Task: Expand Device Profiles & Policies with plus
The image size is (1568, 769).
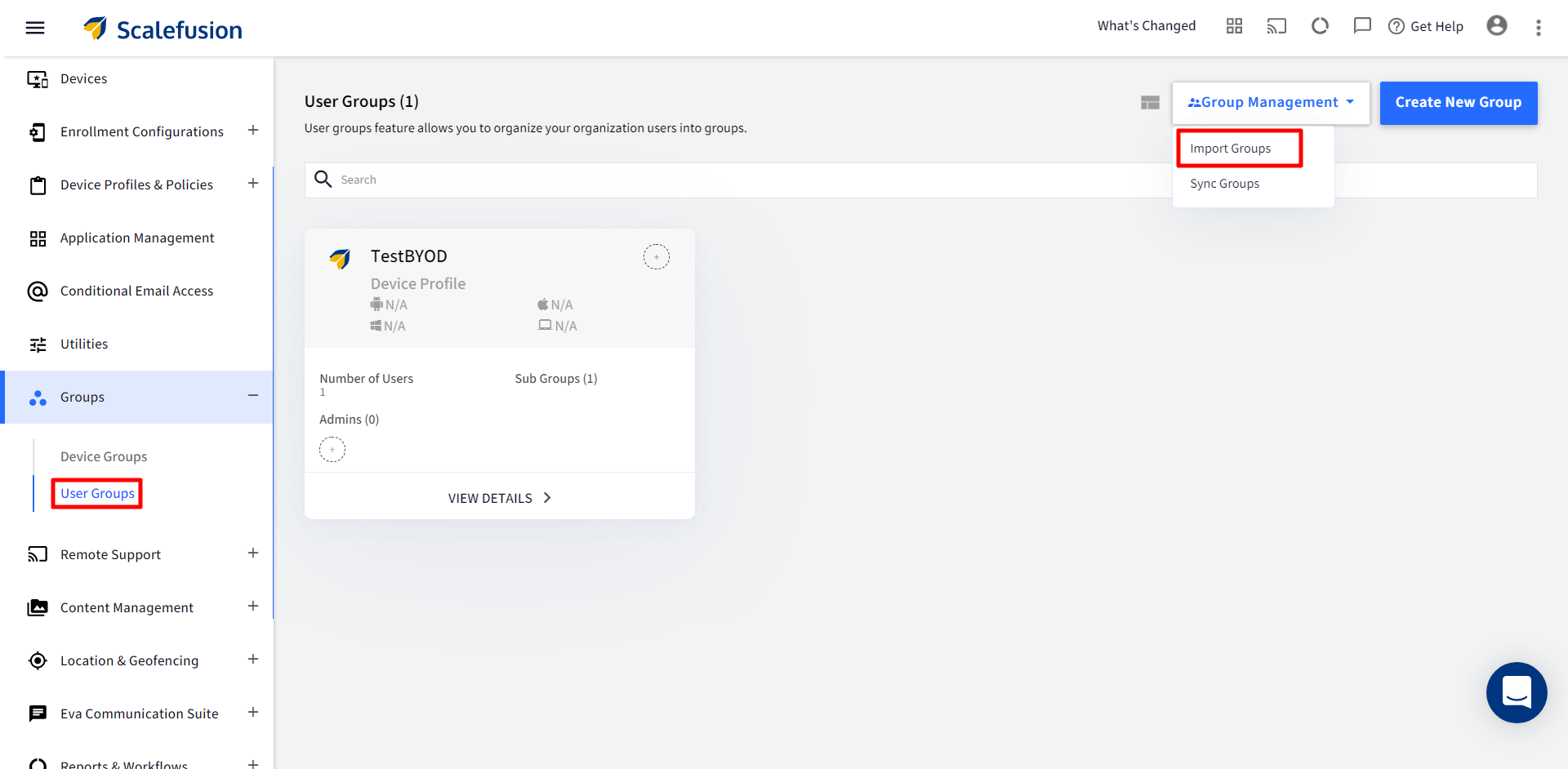Action: pyautogui.click(x=253, y=184)
